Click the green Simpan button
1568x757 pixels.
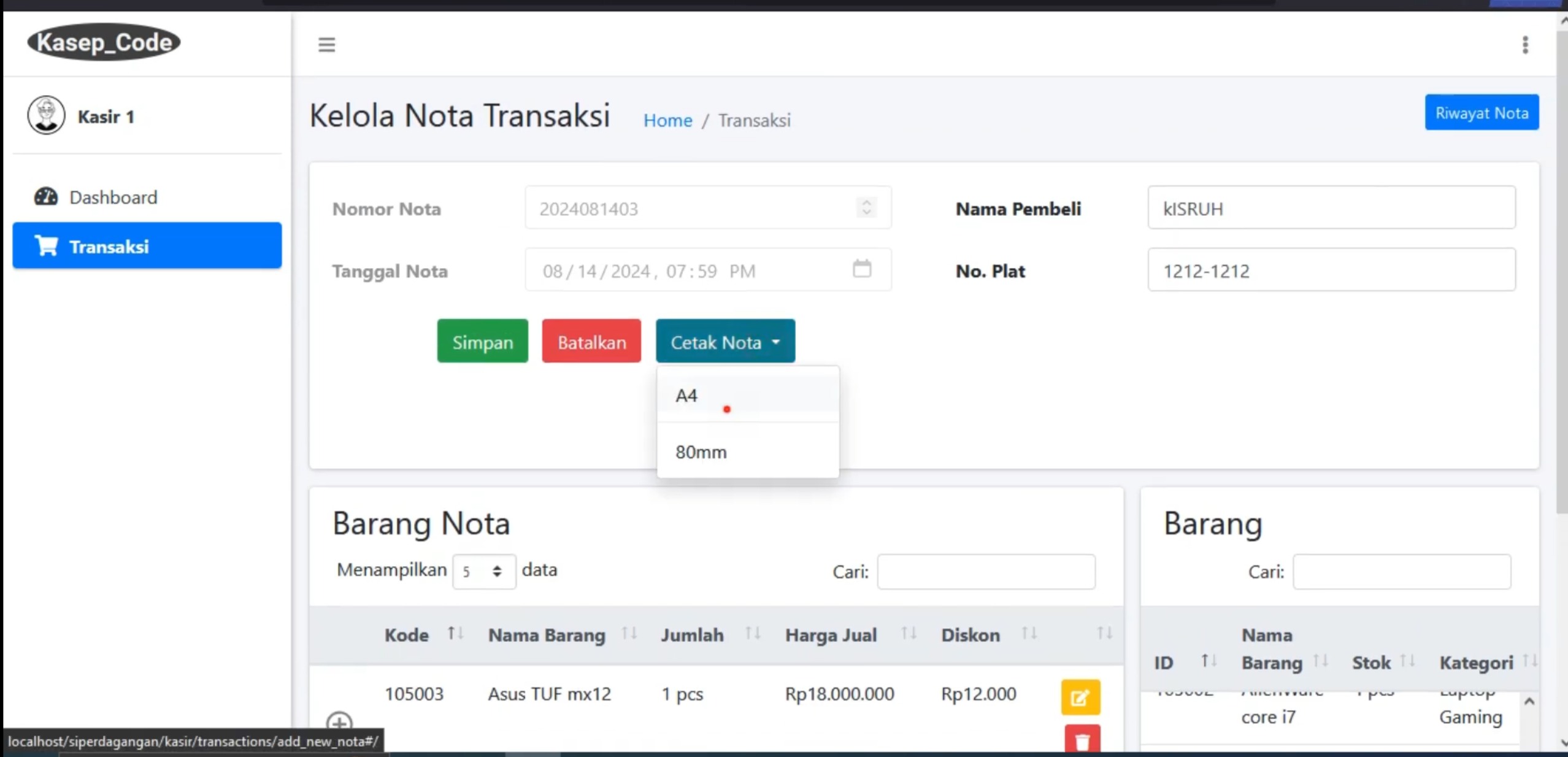pyautogui.click(x=482, y=341)
